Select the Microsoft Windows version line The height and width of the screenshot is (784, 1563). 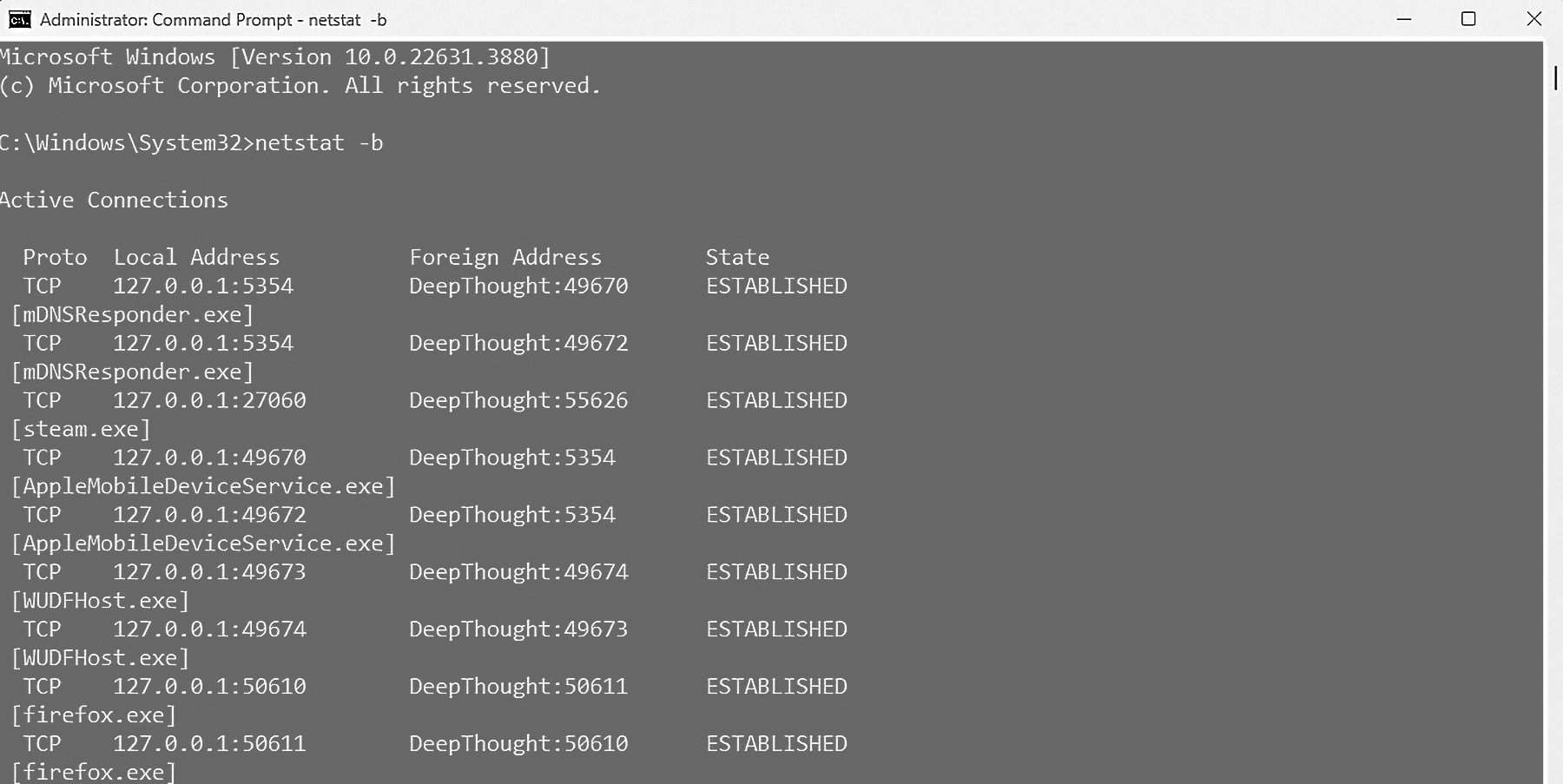point(274,56)
